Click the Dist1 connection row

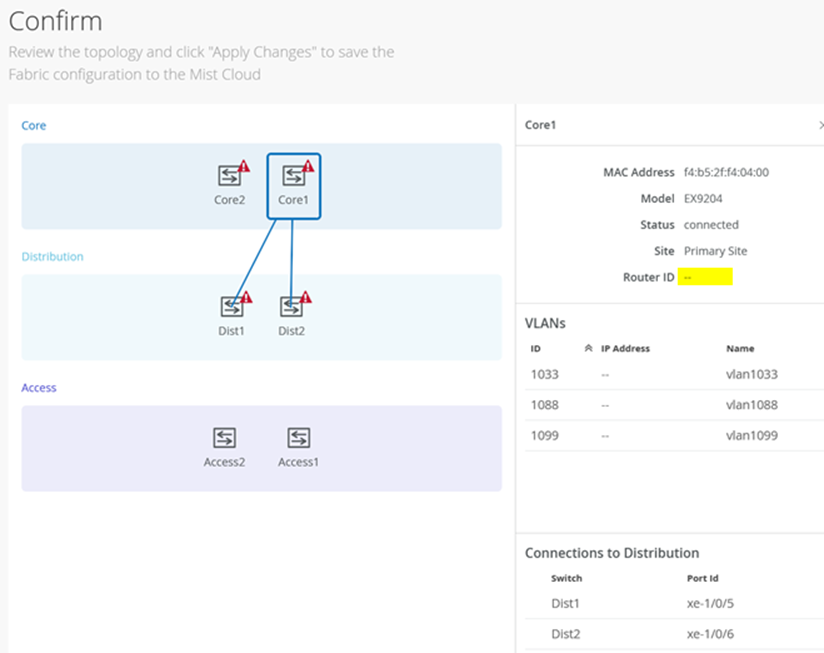coord(670,604)
